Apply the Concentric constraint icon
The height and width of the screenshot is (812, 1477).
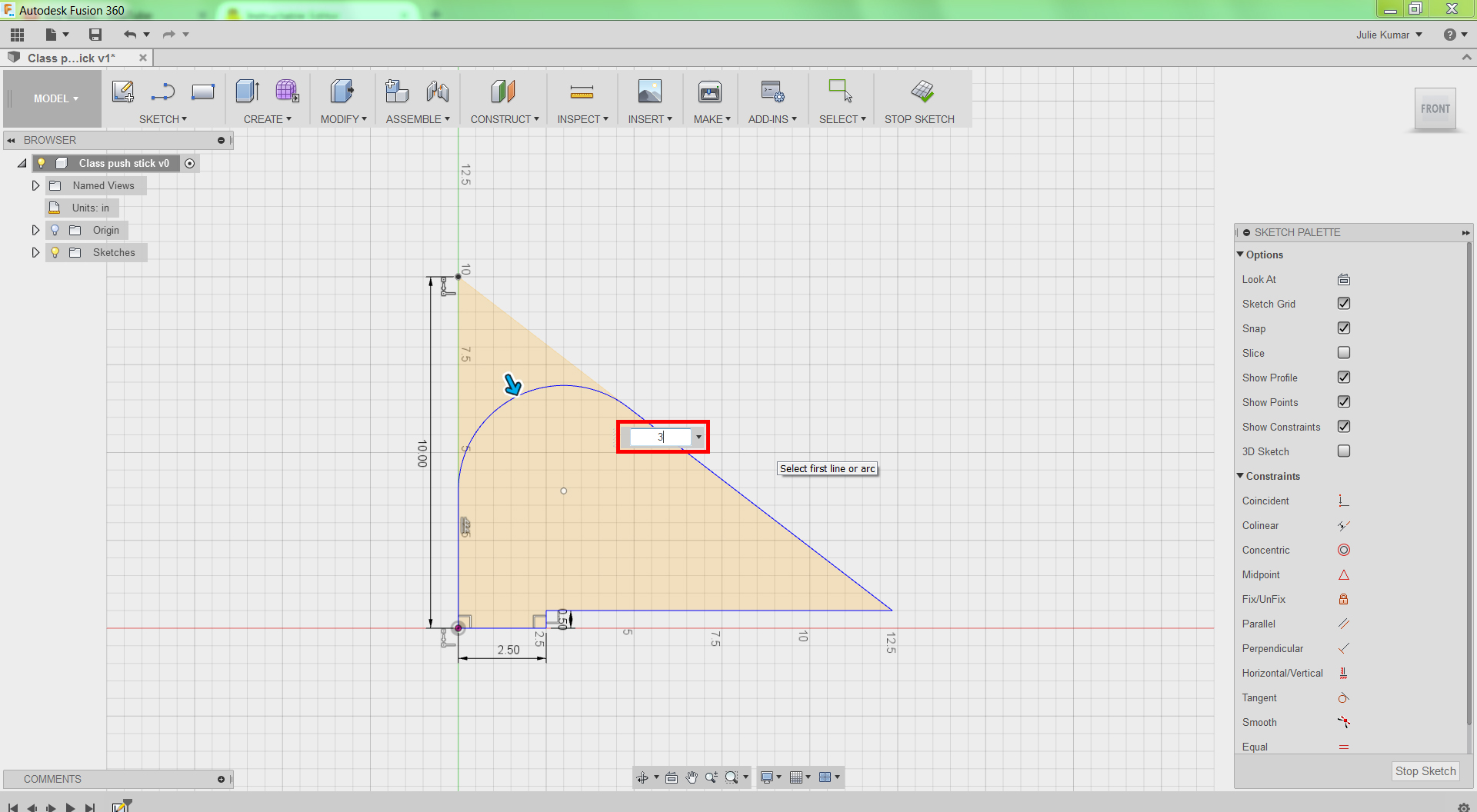pyautogui.click(x=1344, y=550)
